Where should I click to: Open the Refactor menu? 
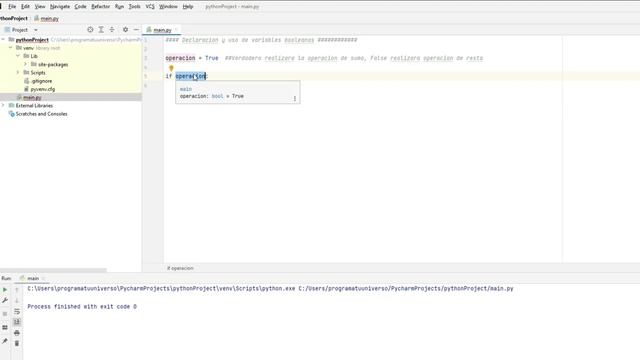click(x=100, y=7)
